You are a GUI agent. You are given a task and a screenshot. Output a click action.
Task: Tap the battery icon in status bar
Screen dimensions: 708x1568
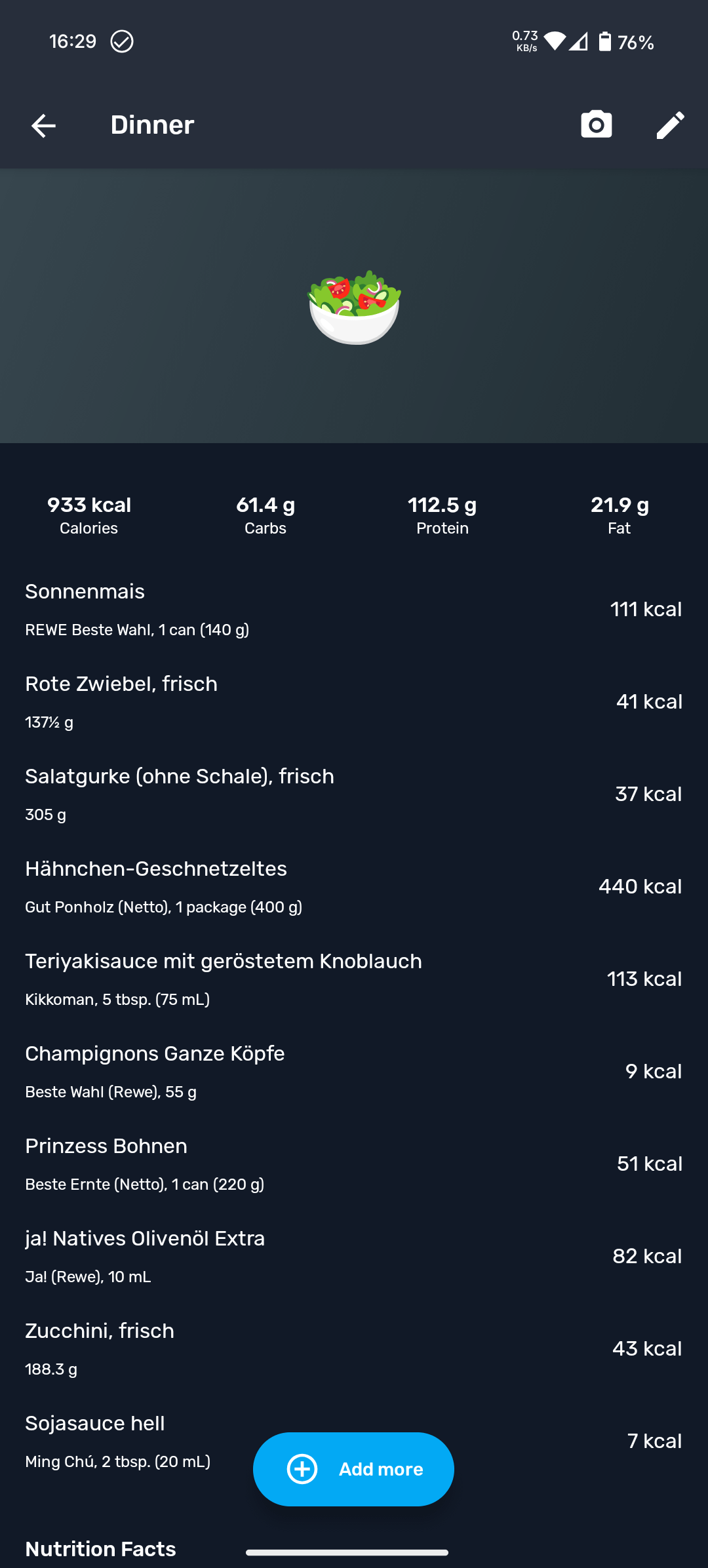(605, 42)
